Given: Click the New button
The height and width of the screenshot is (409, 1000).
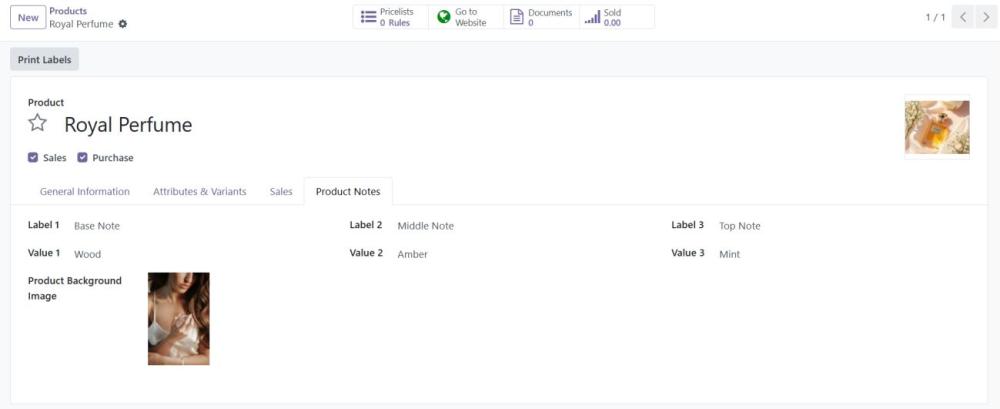Looking at the screenshot, I should (x=28, y=17).
